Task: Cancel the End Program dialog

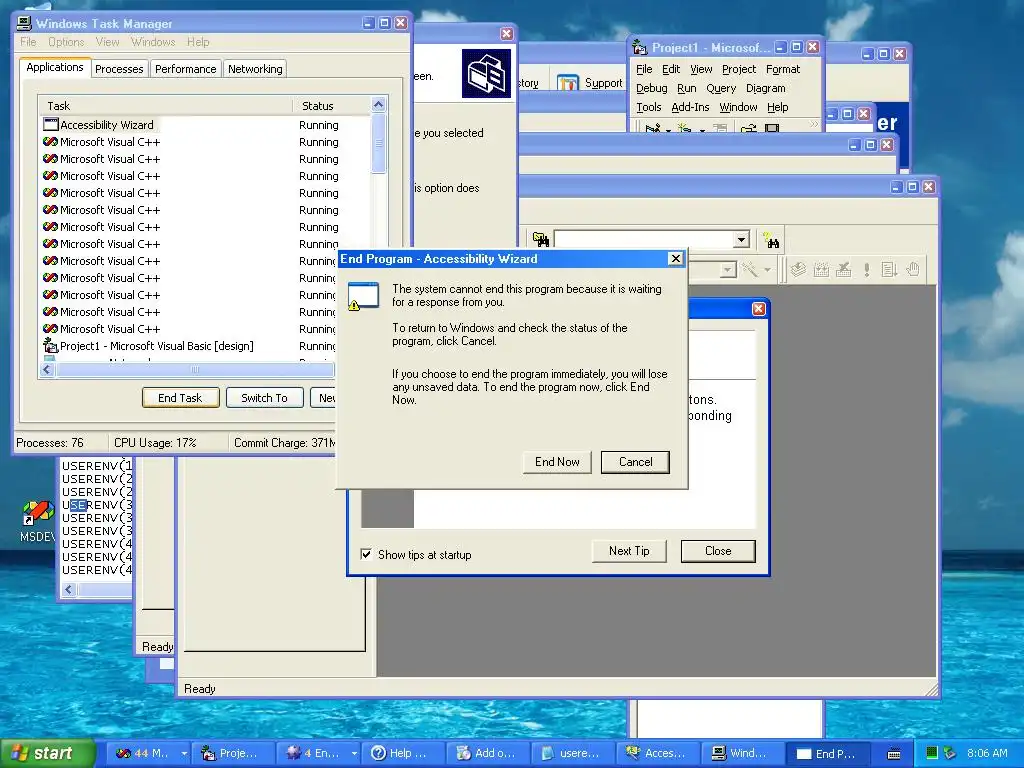Action: 635,462
